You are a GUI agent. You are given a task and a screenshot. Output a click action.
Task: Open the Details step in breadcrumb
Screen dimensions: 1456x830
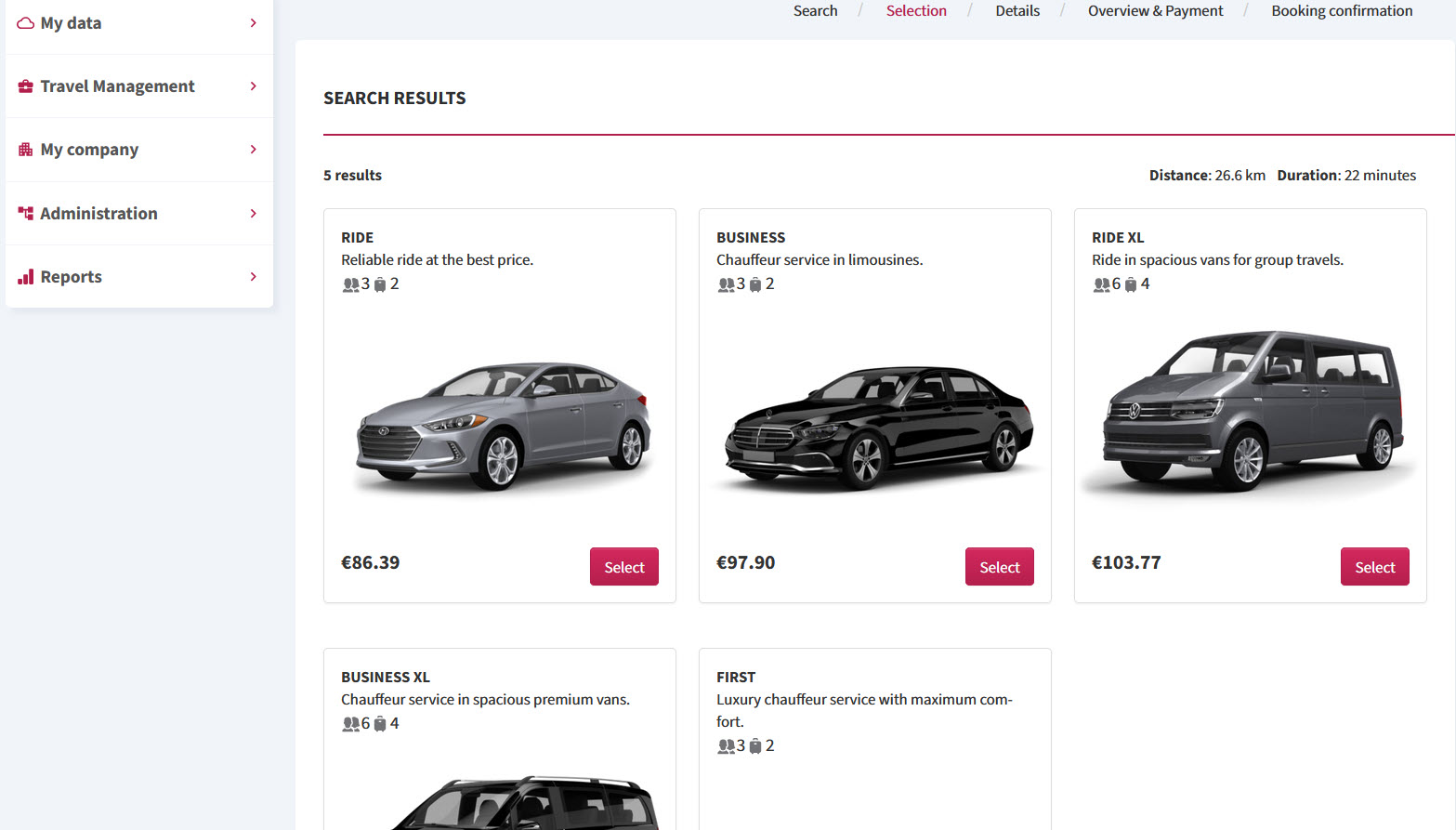pyautogui.click(x=1017, y=11)
